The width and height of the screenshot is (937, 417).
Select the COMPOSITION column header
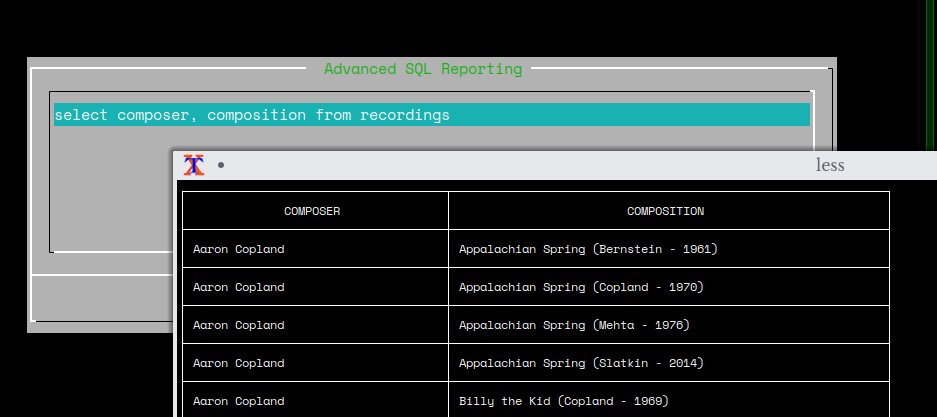pyautogui.click(x=665, y=211)
